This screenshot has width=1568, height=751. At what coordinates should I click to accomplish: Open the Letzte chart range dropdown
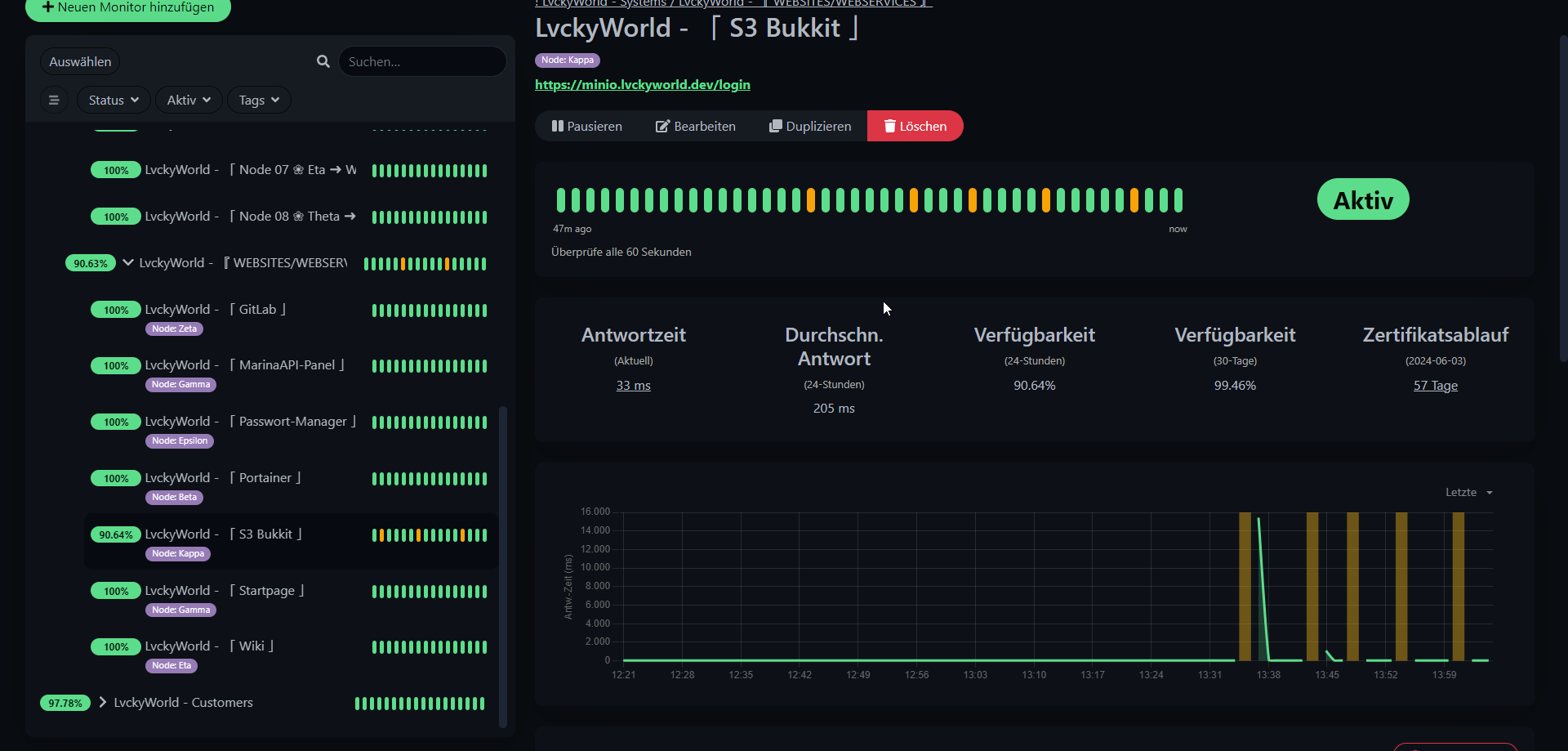pyautogui.click(x=1468, y=492)
